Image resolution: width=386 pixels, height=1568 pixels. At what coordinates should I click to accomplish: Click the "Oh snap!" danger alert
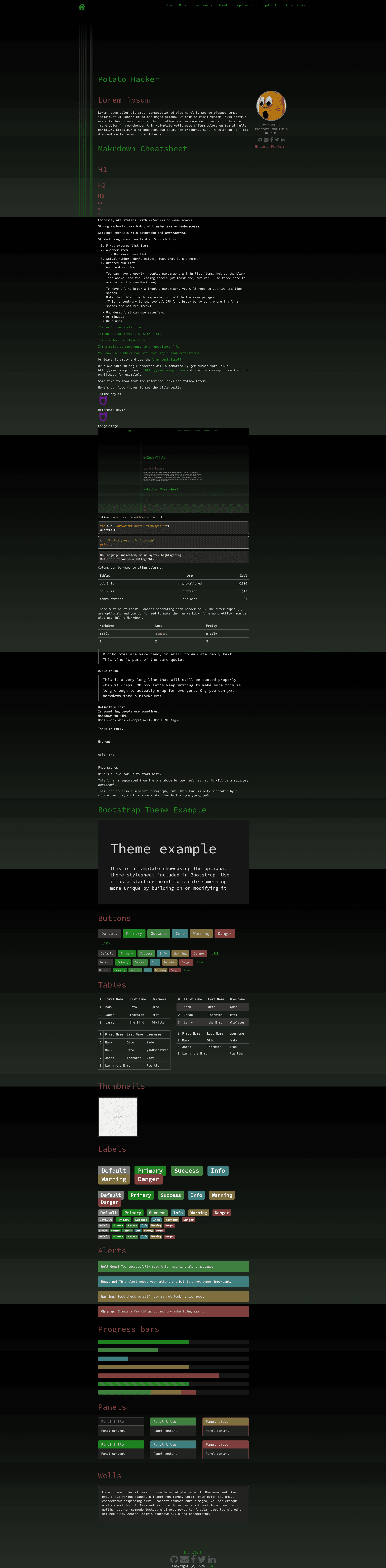(x=173, y=1312)
